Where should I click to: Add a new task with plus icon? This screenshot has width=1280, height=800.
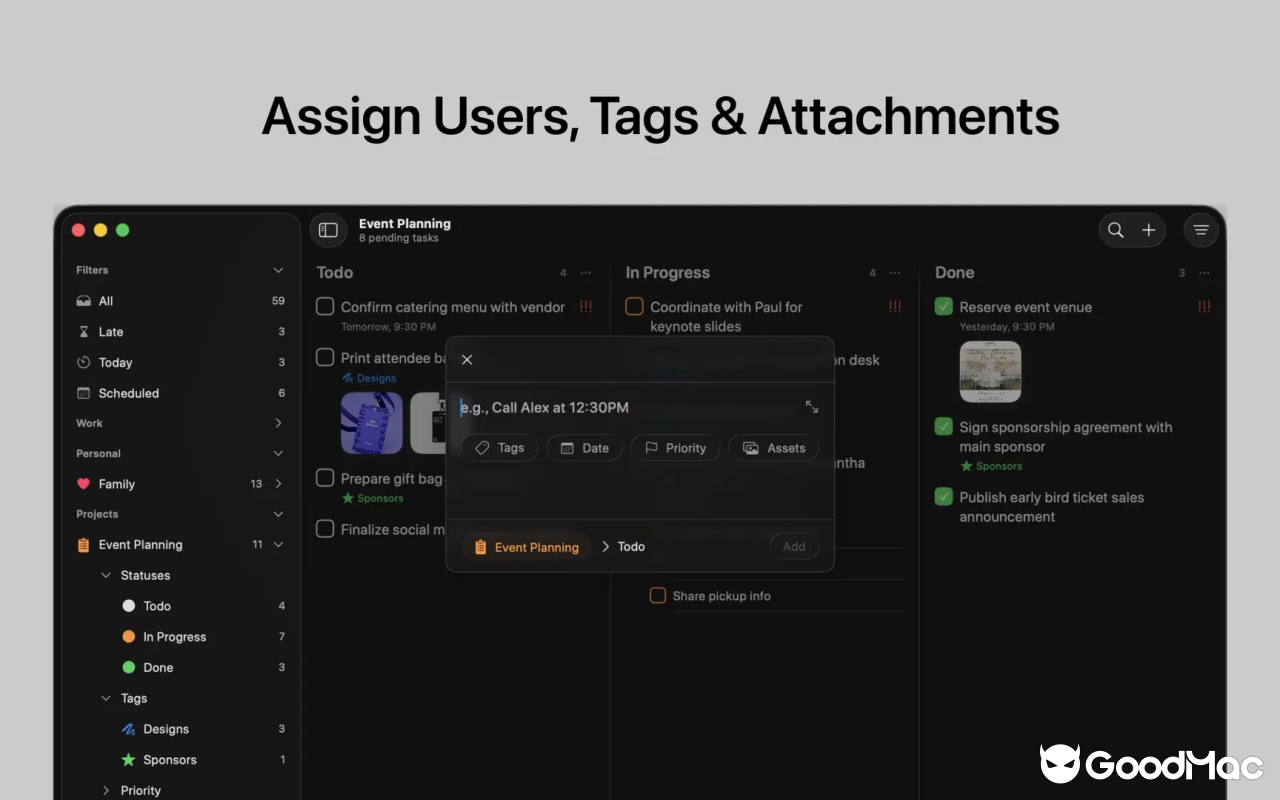[1149, 230]
